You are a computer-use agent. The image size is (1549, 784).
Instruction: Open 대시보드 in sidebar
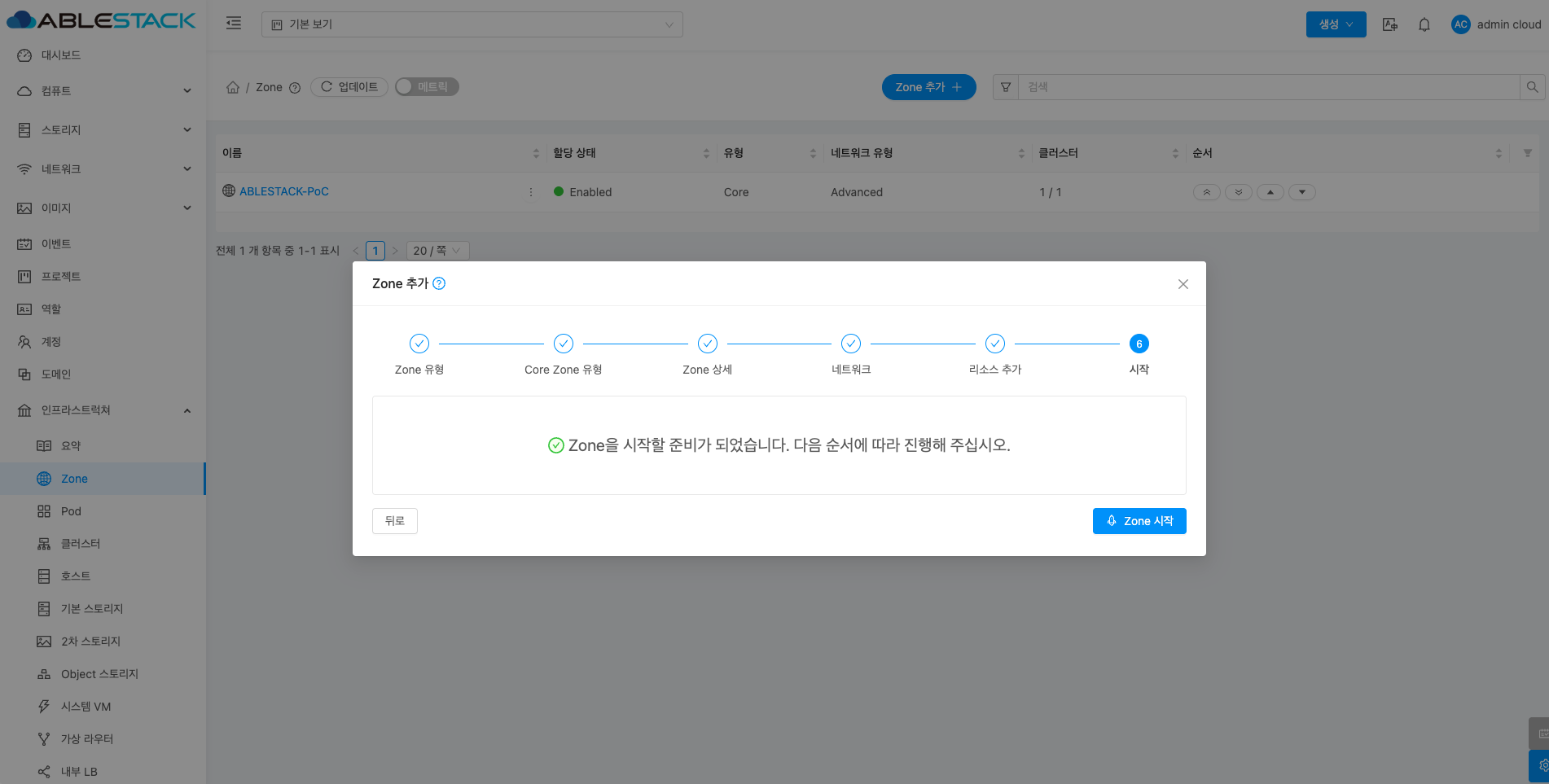point(103,55)
